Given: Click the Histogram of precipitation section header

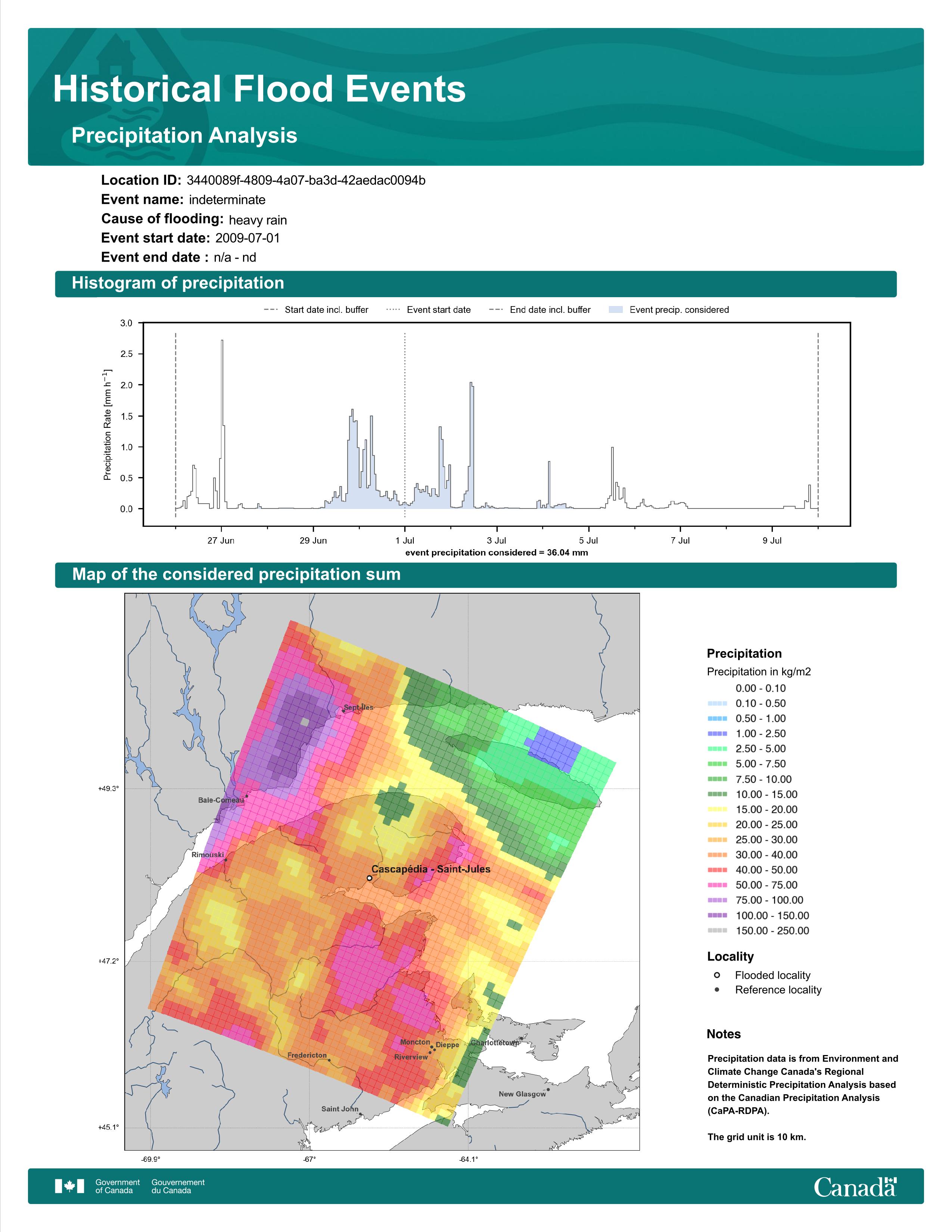Looking at the screenshot, I should (475, 283).
